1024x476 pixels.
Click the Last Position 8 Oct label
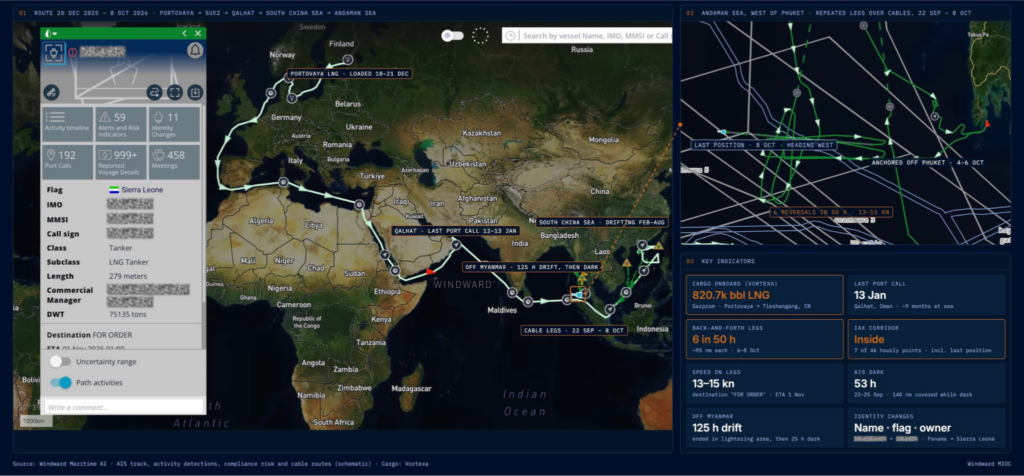[764, 145]
